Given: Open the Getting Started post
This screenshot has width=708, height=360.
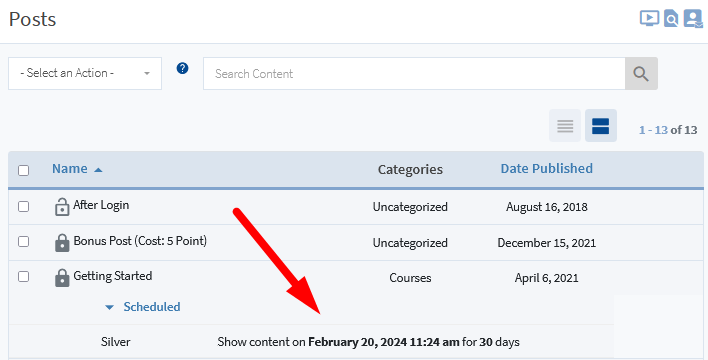Looking at the screenshot, I should click(113, 276).
